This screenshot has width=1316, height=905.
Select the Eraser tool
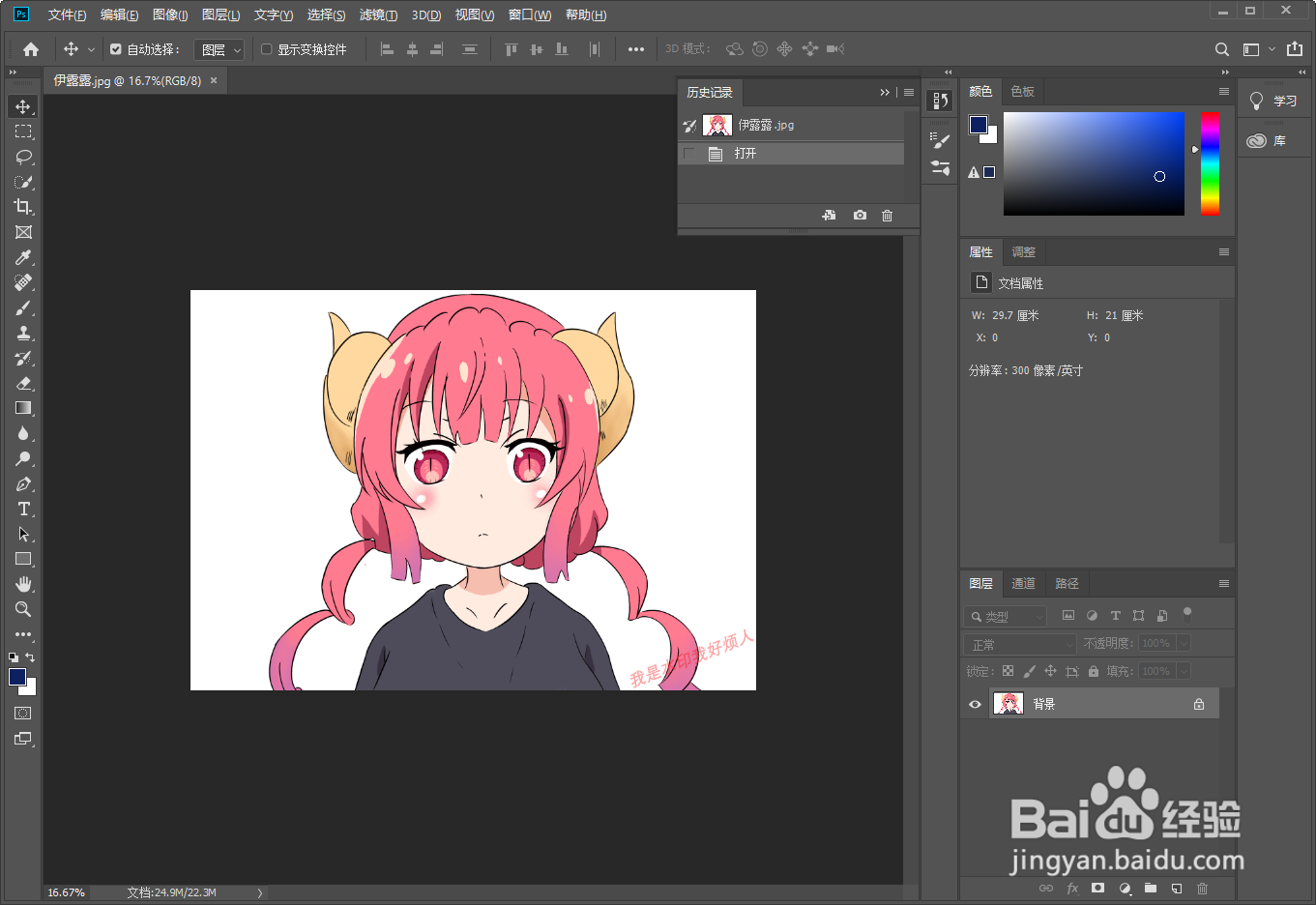[23, 383]
